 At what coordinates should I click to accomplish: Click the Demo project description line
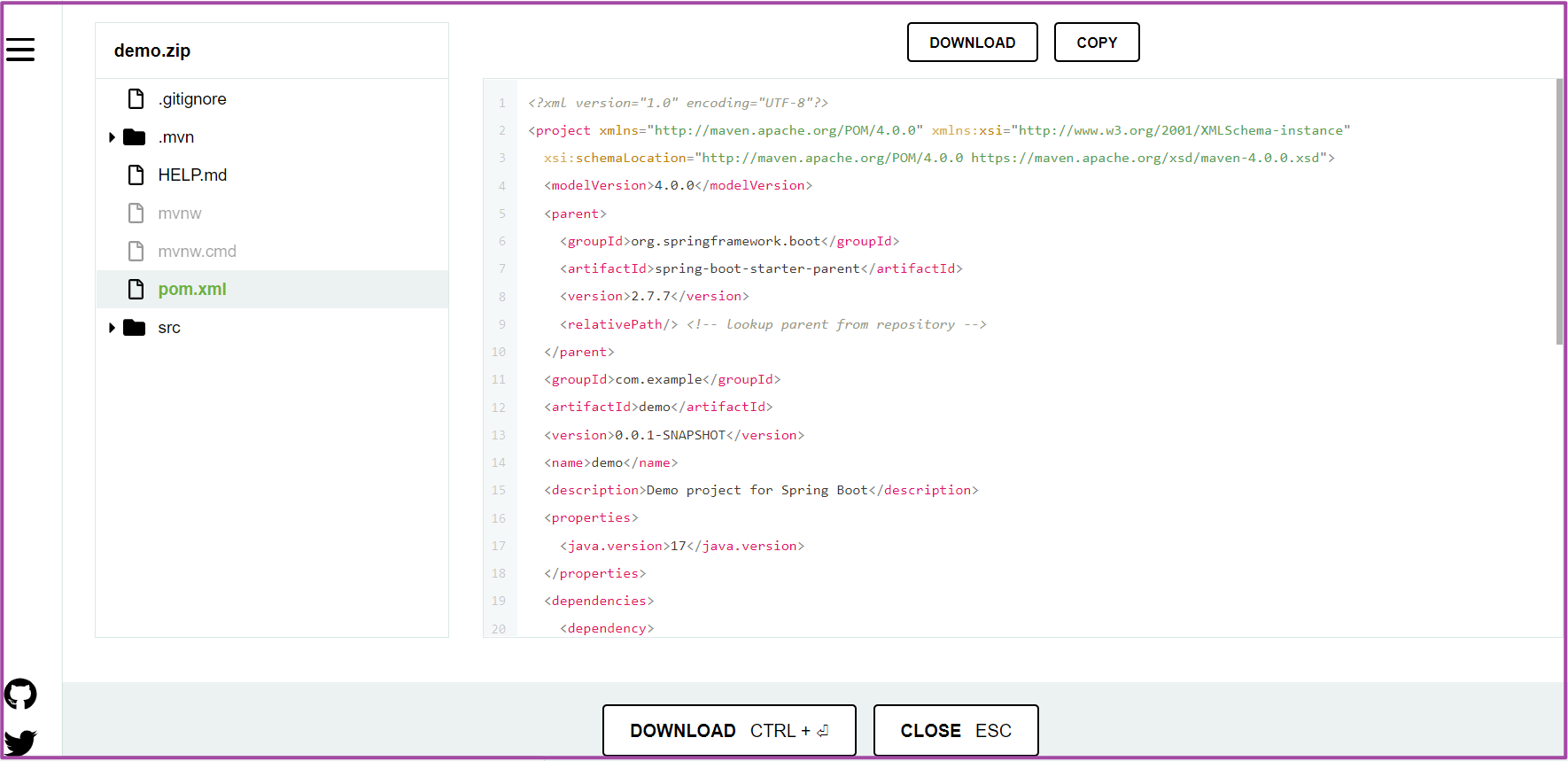(761, 490)
